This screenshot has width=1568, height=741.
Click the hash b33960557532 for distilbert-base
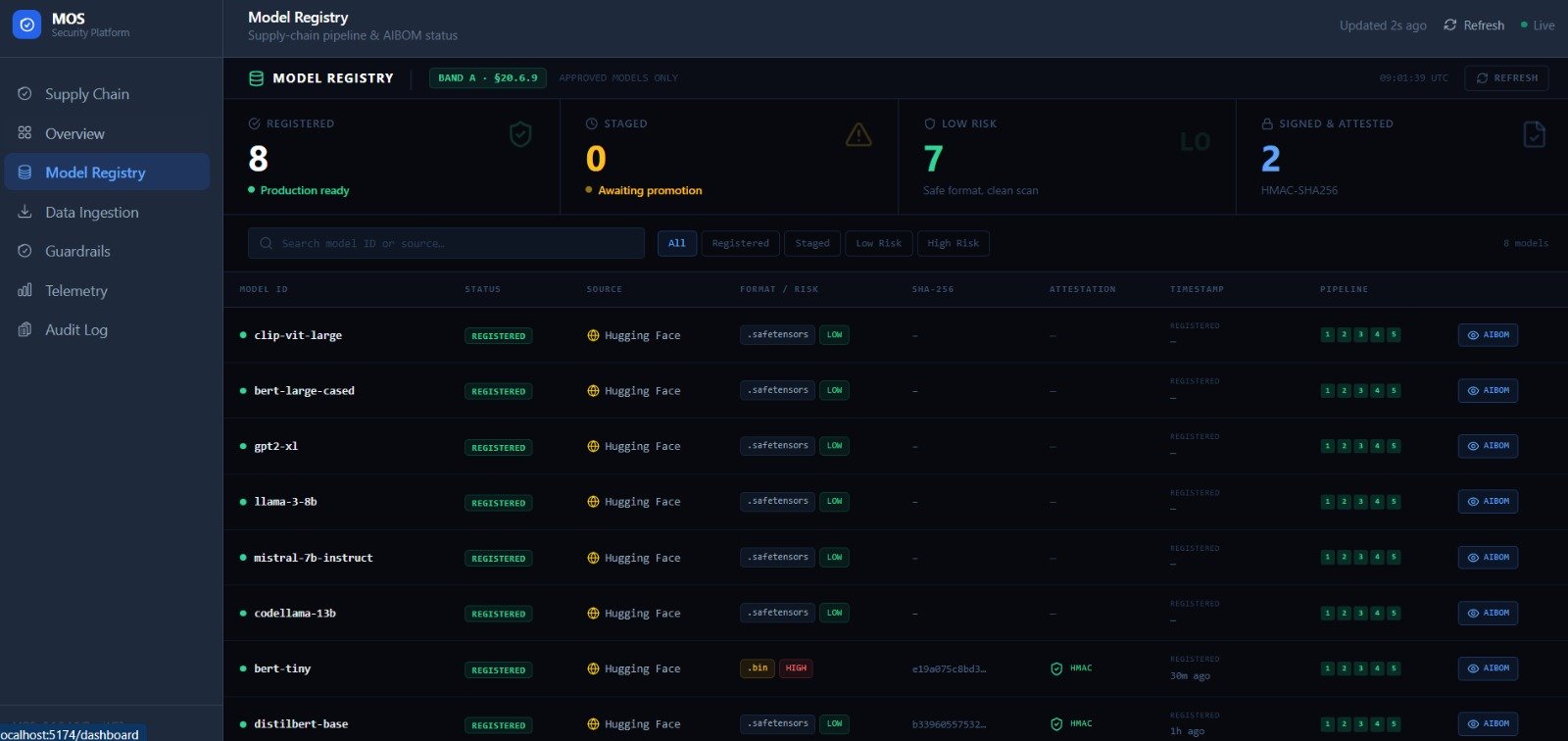pyautogui.click(x=949, y=725)
